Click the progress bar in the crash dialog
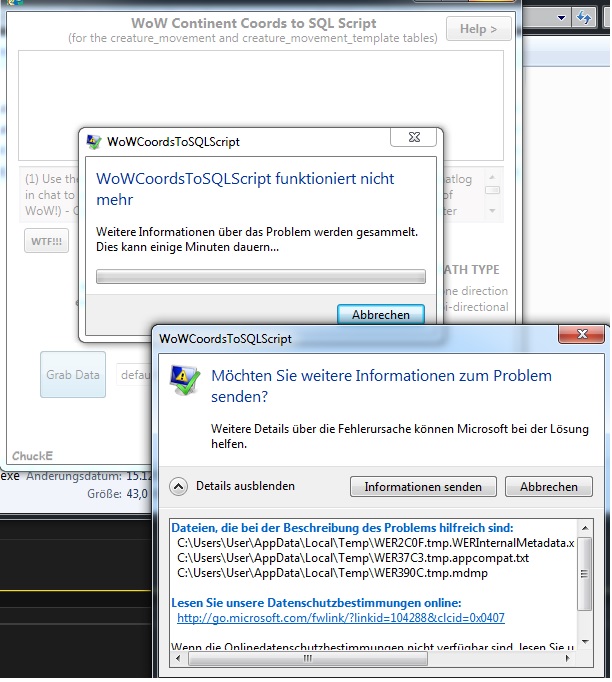 tap(261, 277)
